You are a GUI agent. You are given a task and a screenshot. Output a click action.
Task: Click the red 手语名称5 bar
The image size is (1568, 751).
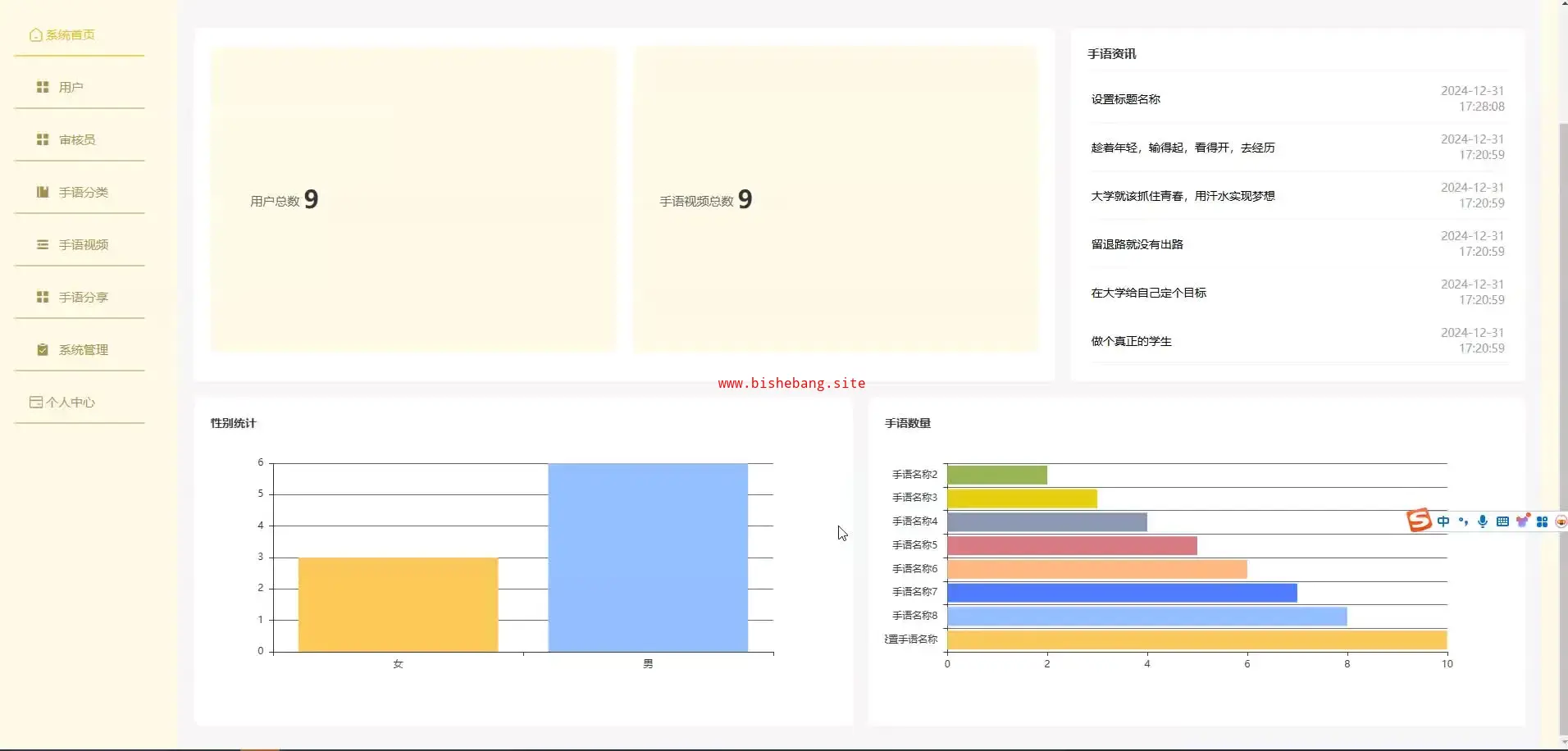point(1072,545)
